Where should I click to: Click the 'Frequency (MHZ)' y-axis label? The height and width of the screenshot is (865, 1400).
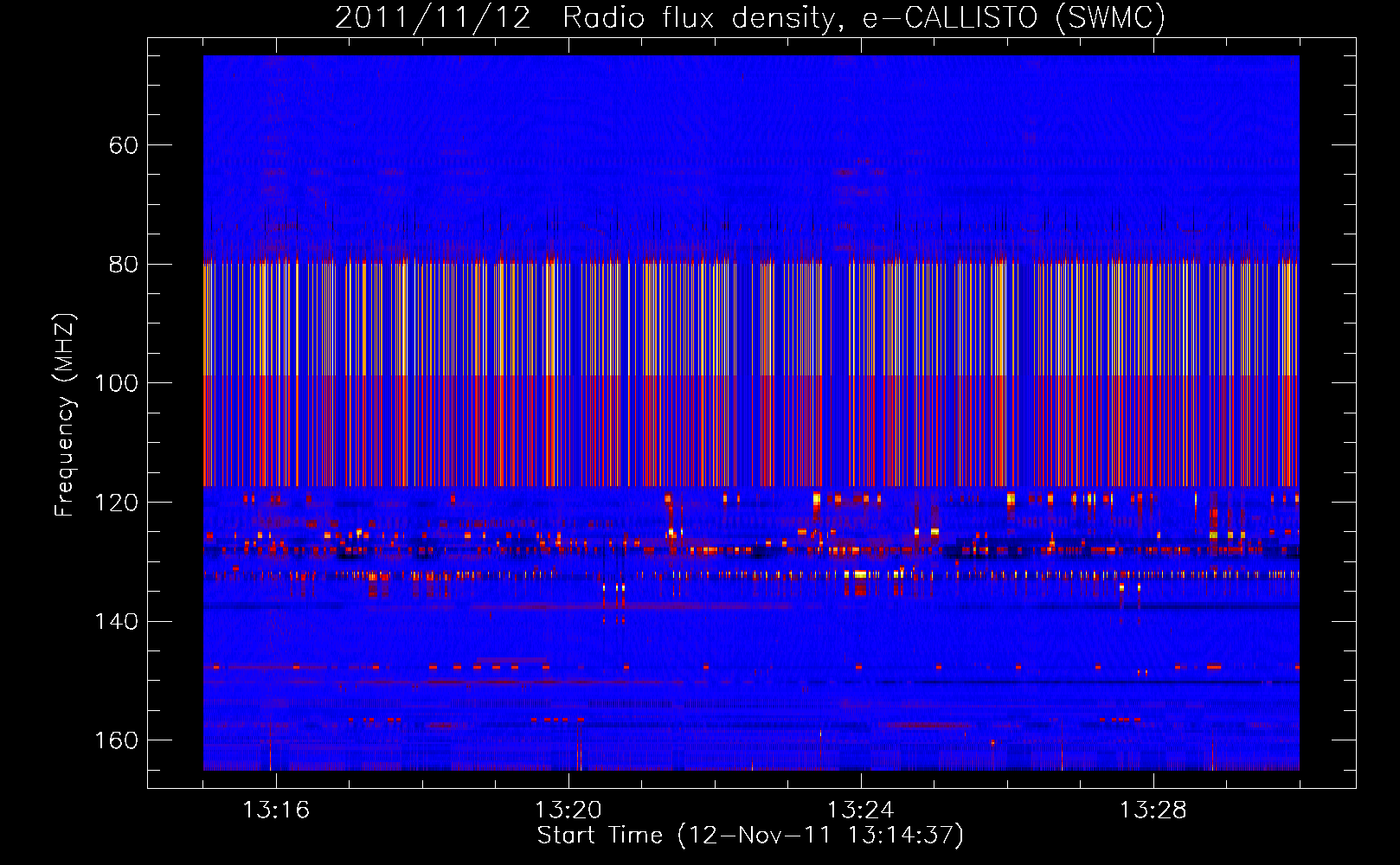[x=64, y=415]
